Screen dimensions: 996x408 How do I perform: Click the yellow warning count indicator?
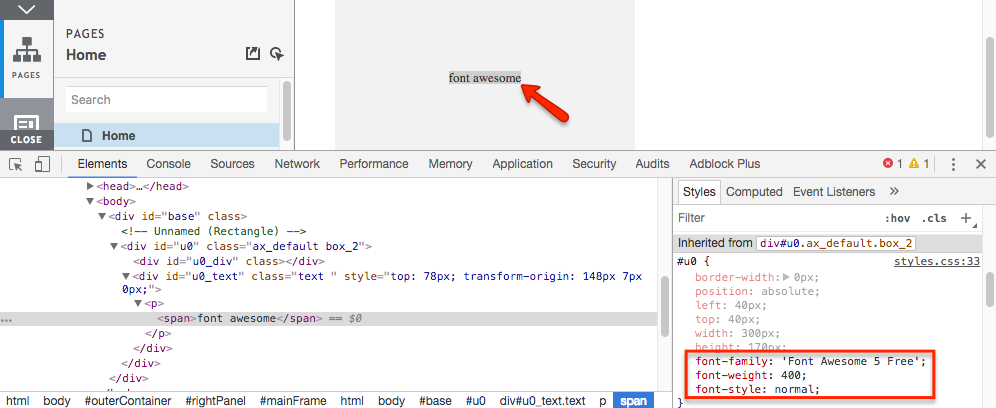920,164
